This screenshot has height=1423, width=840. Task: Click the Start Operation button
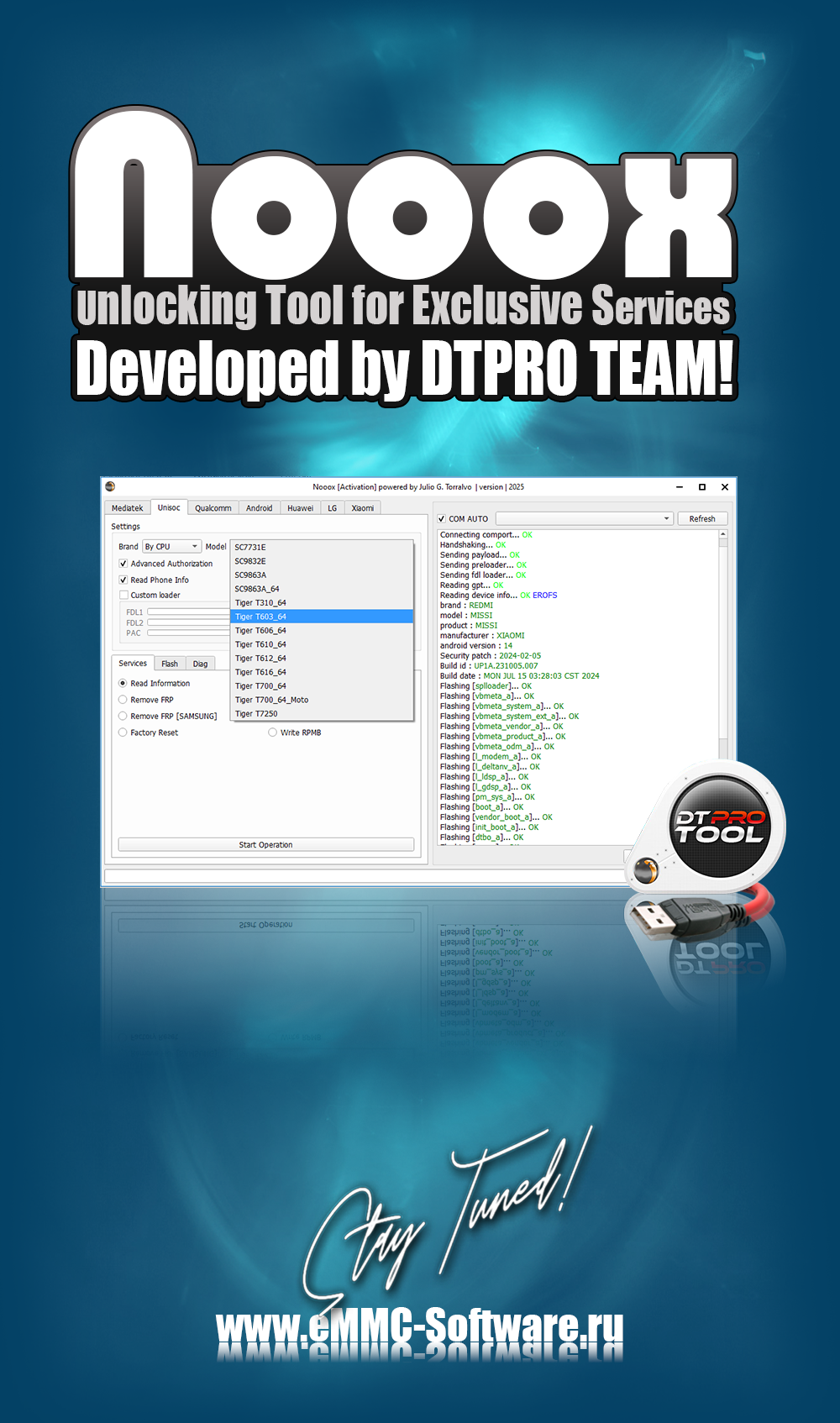265,845
